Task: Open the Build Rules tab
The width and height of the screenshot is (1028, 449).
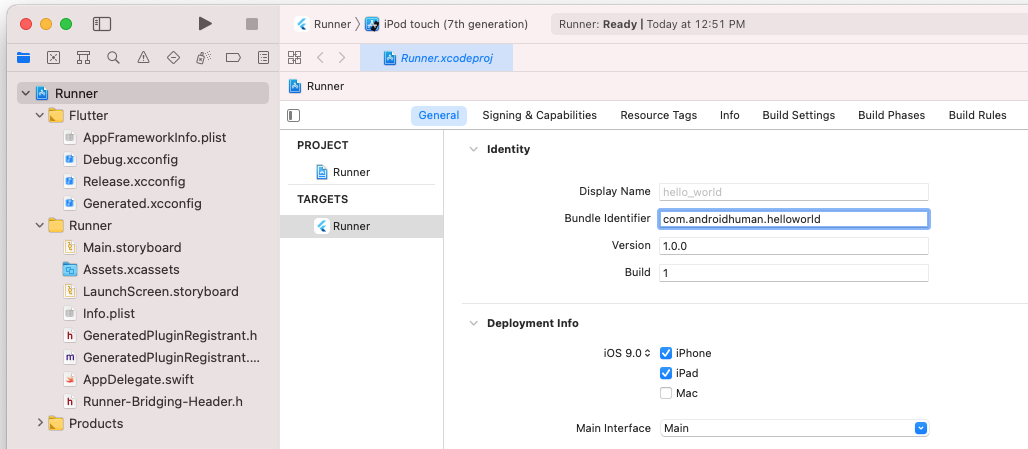Action: (978, 115)
